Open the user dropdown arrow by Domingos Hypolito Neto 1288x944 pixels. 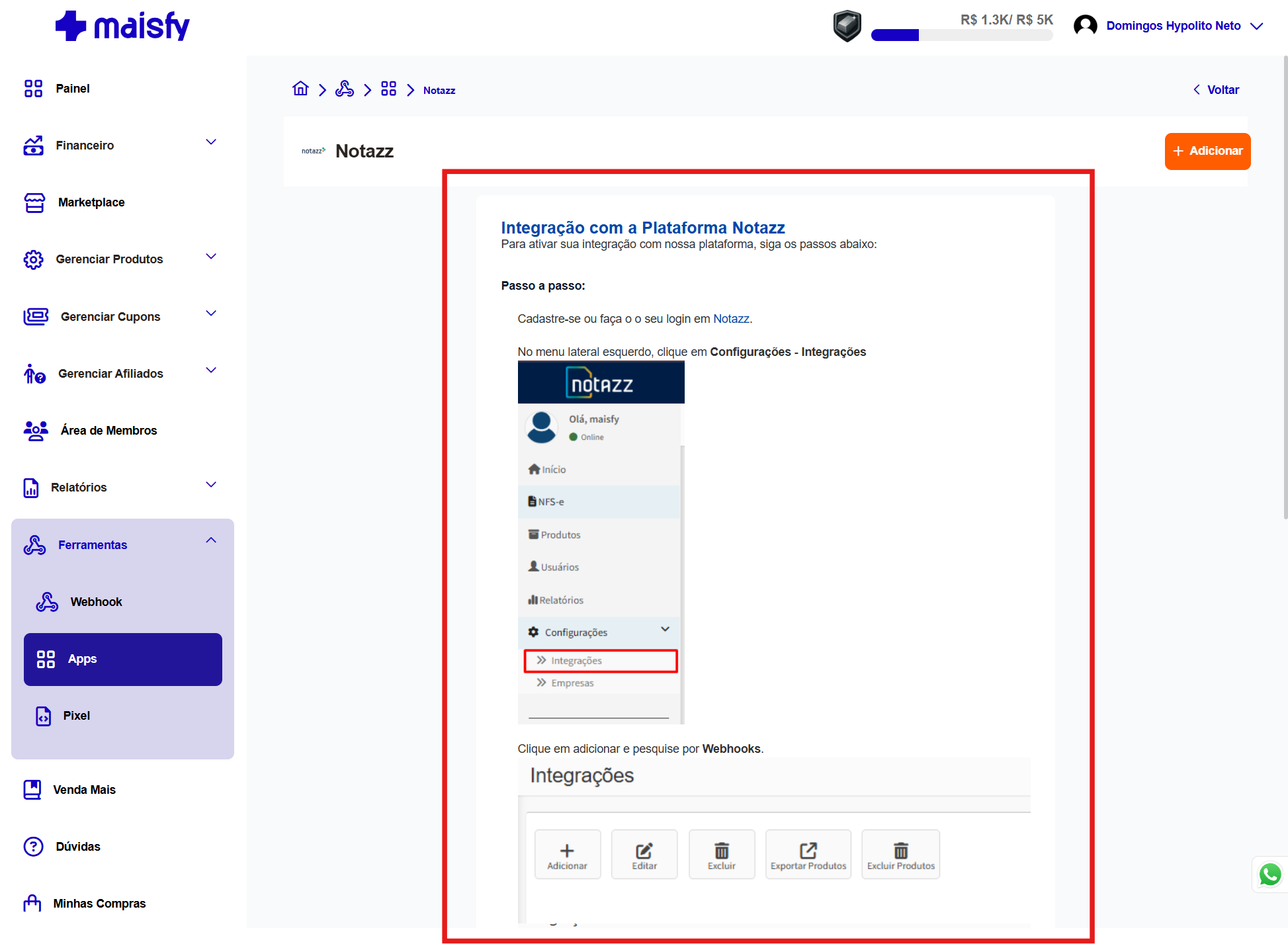[x=1257, y=26]
